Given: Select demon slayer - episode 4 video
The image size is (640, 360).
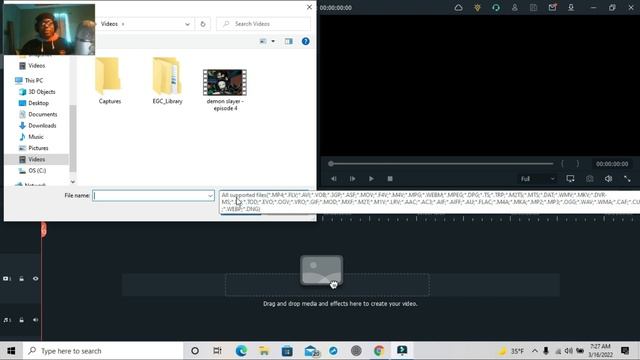Looking at the screenshot, I should [x=225, y=90].
